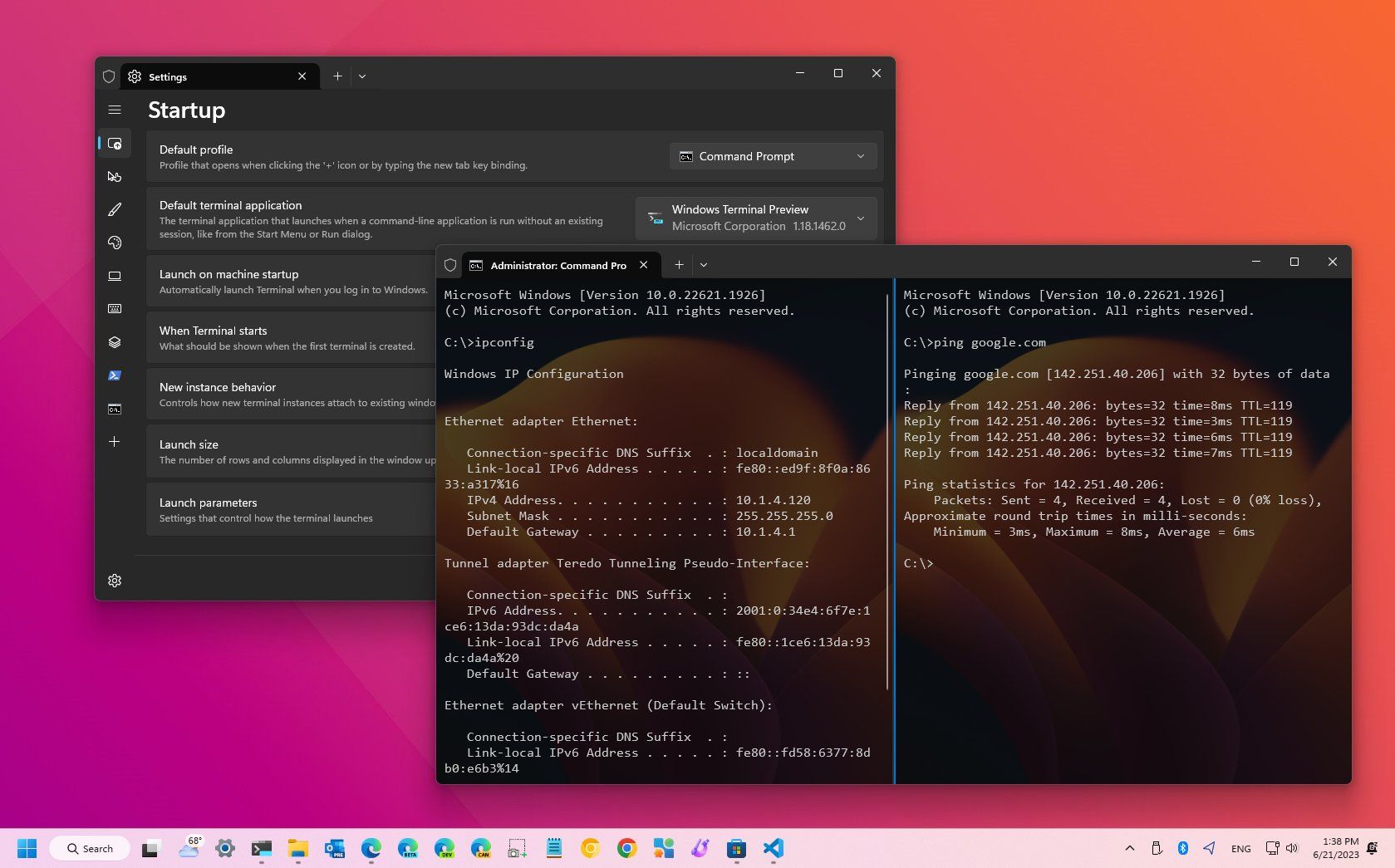1395x868 pixels.
Task: Collapse the navigation with hamburger menu
Action: [x=115, y=109]
